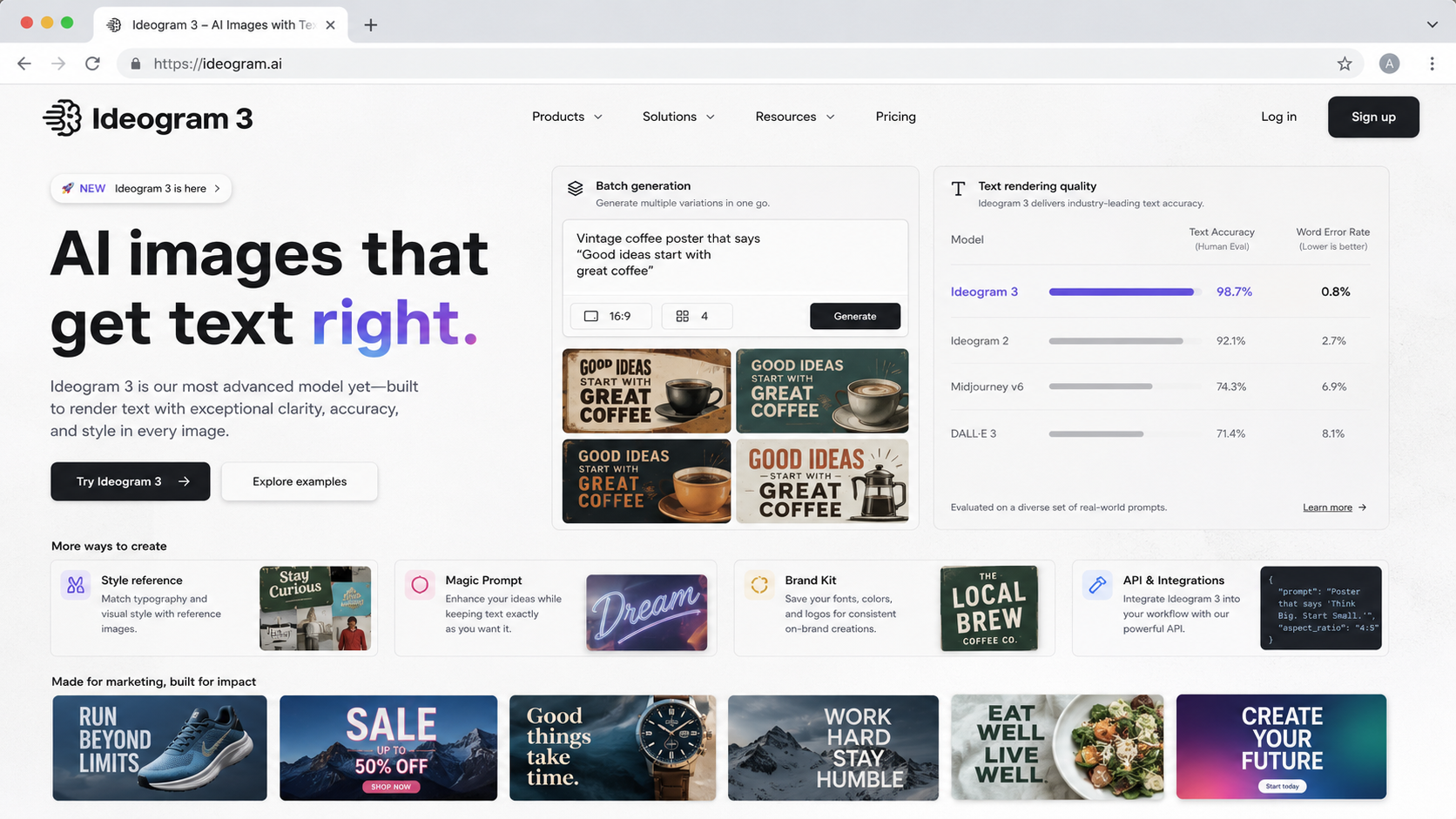Image resolution: width=1456 pixels, height=819 pixels.
Task: Open the SALE 50% OFF banner thumbnail
Action: point(388,748)
